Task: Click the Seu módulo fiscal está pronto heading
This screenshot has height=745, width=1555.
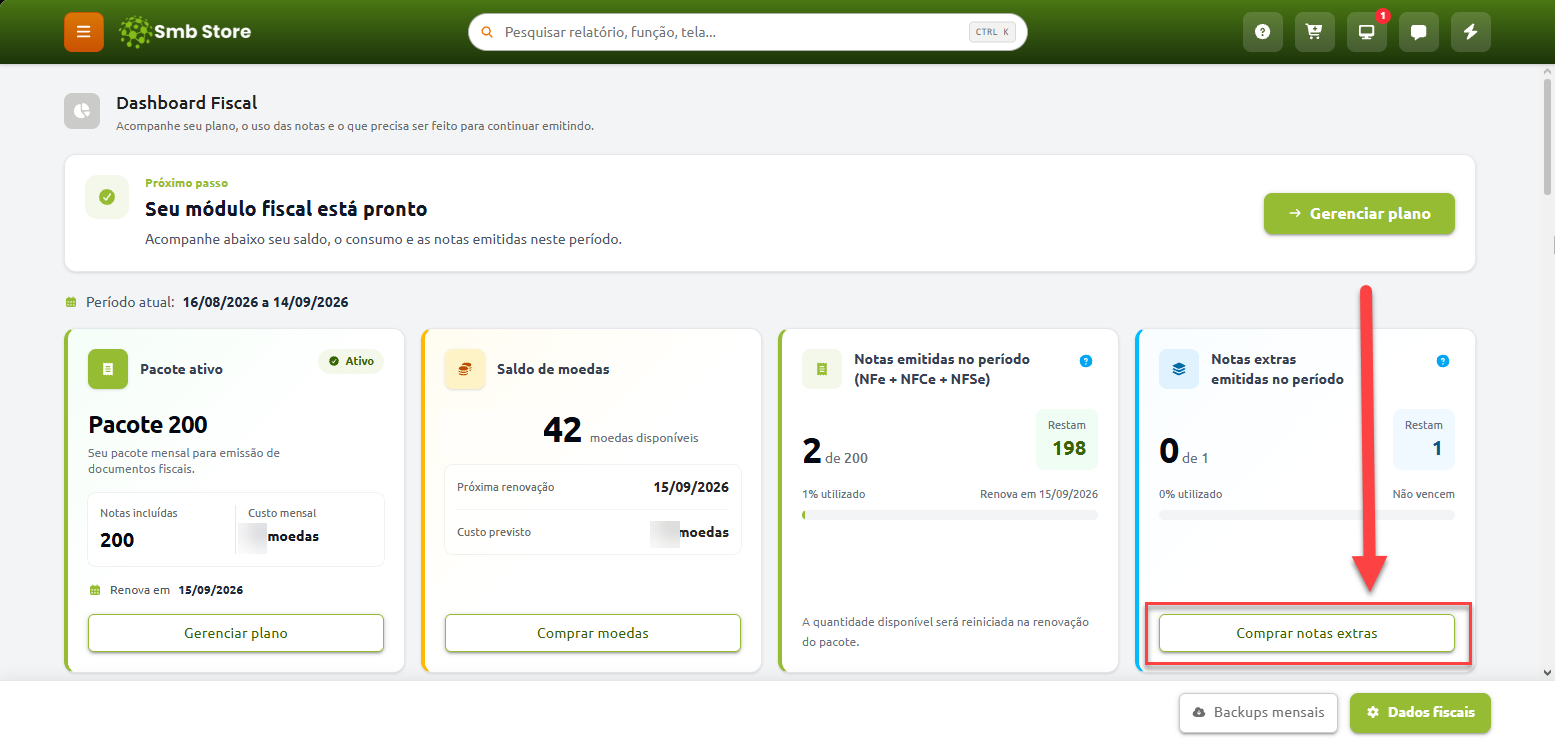Action: pyautogui.click(x=286, y=209)
